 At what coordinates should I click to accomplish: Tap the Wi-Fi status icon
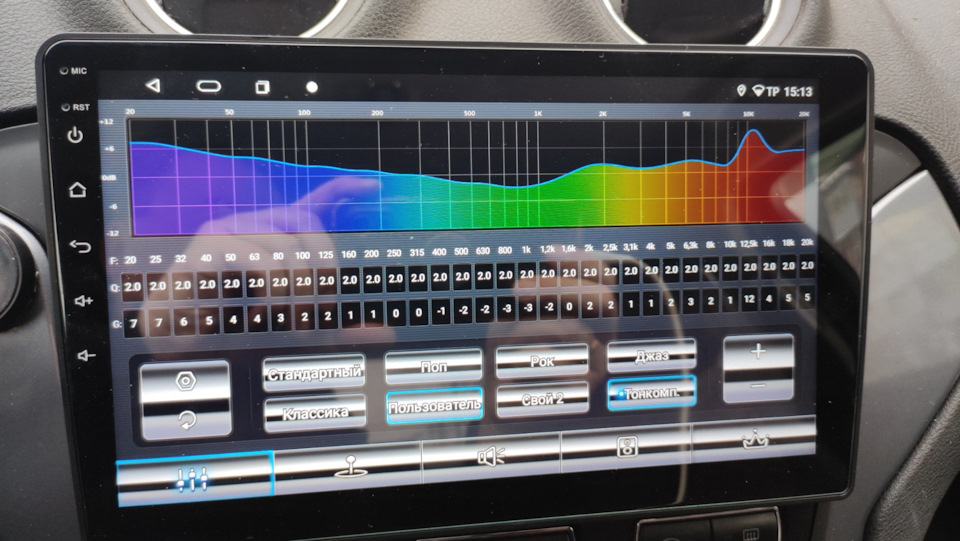(x=759, y=91)
